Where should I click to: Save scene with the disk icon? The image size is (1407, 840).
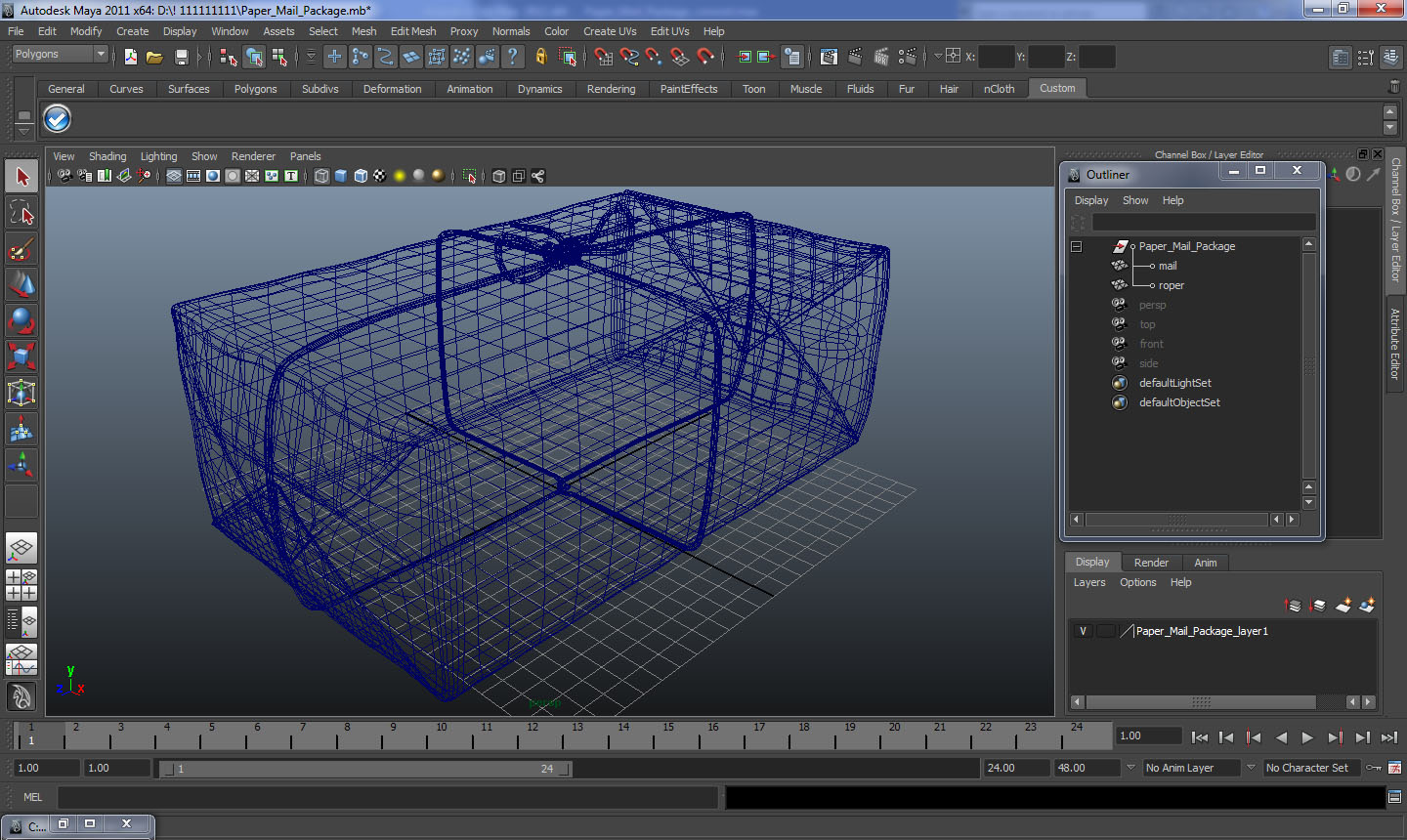[181, 57]
